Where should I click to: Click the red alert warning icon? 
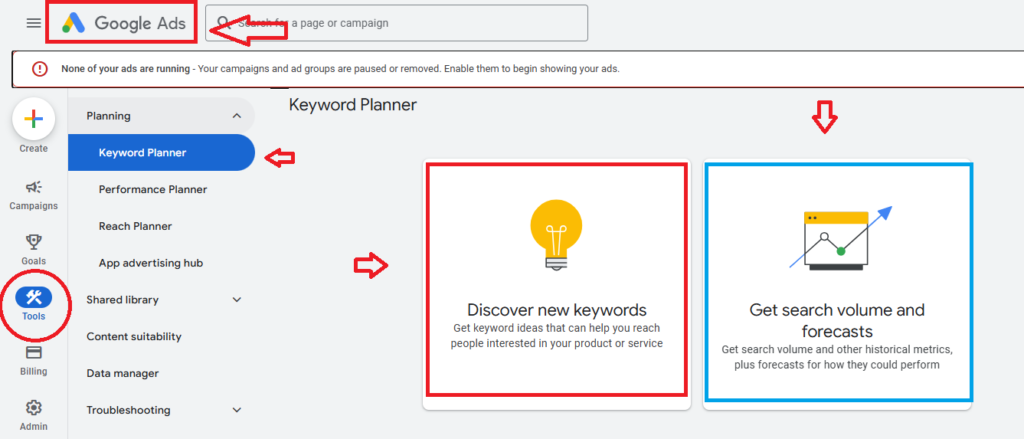click(40, 69)
